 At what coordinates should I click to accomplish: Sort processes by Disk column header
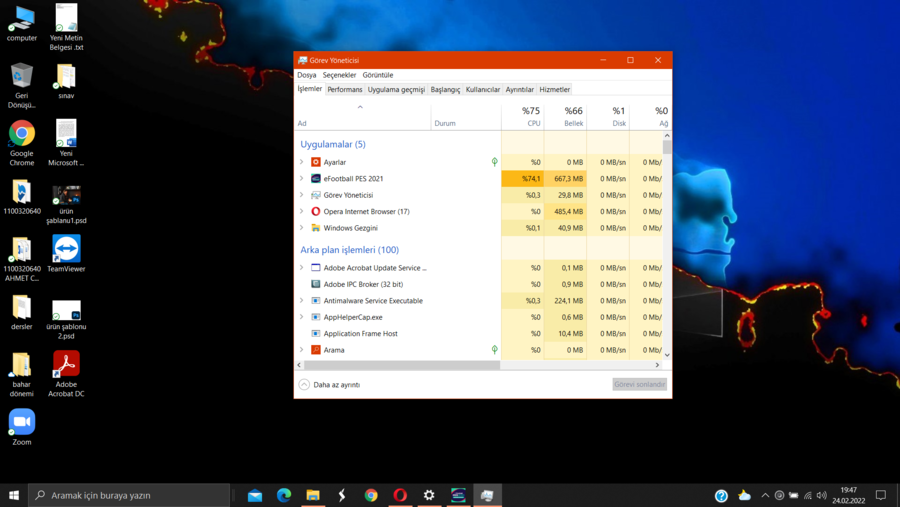(x=608, y=116)
